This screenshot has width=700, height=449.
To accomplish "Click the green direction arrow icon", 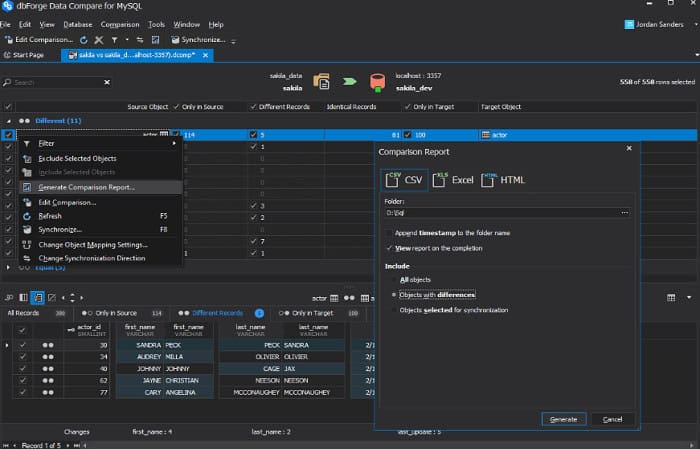I will point(350,82).
